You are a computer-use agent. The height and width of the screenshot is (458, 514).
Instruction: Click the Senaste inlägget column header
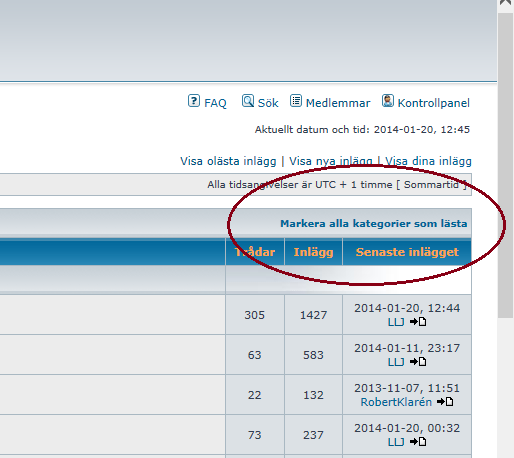click(x=407, y=252)
